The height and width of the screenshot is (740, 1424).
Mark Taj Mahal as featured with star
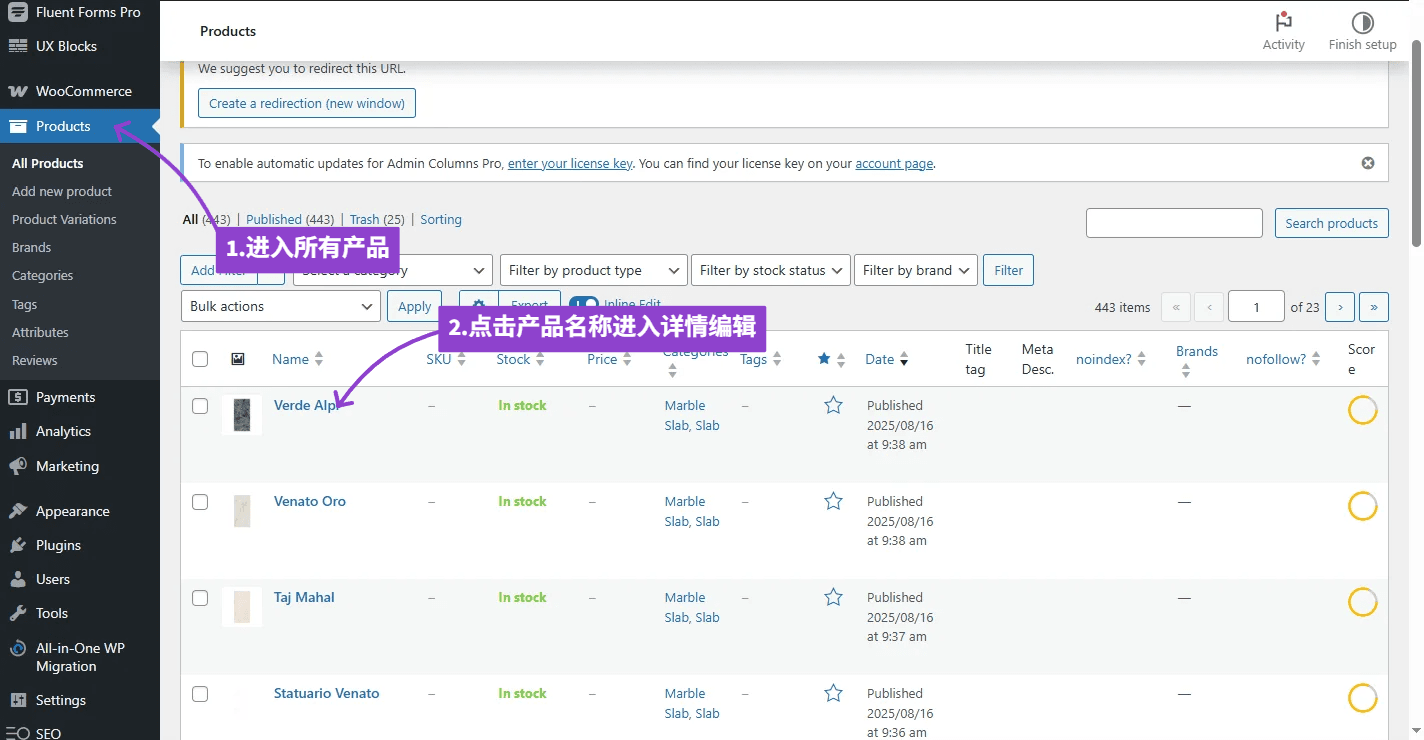coord(833,597)
